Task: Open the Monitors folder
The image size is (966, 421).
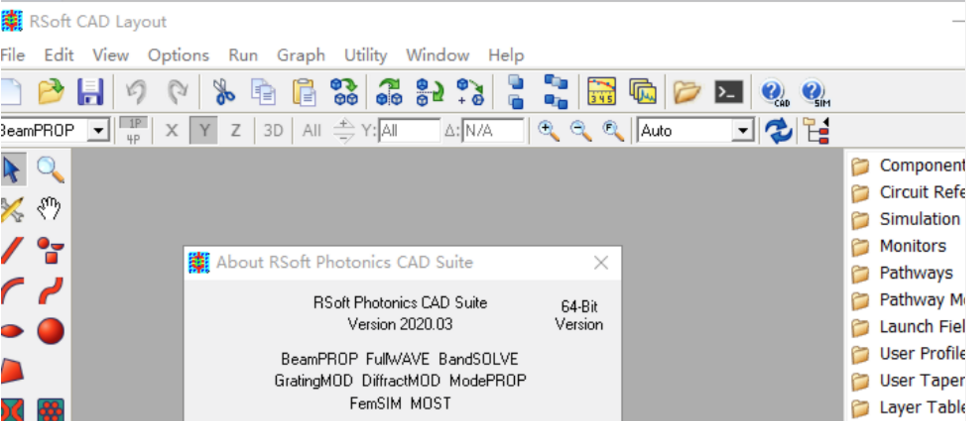Action: [x=898, y=246]
